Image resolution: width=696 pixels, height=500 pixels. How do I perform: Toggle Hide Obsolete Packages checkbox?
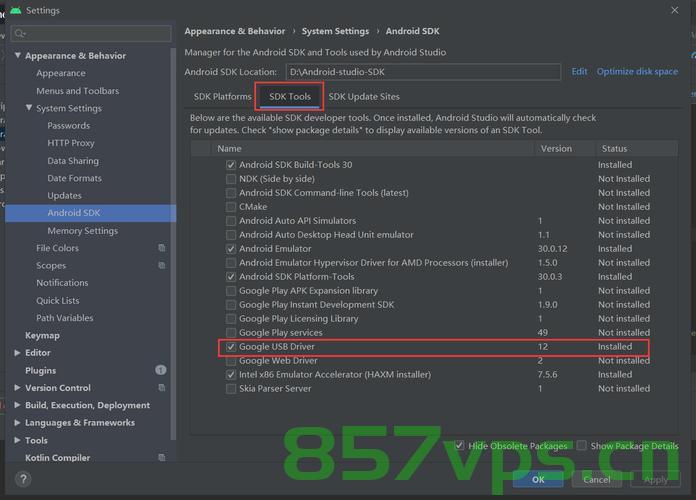[459, 445]
